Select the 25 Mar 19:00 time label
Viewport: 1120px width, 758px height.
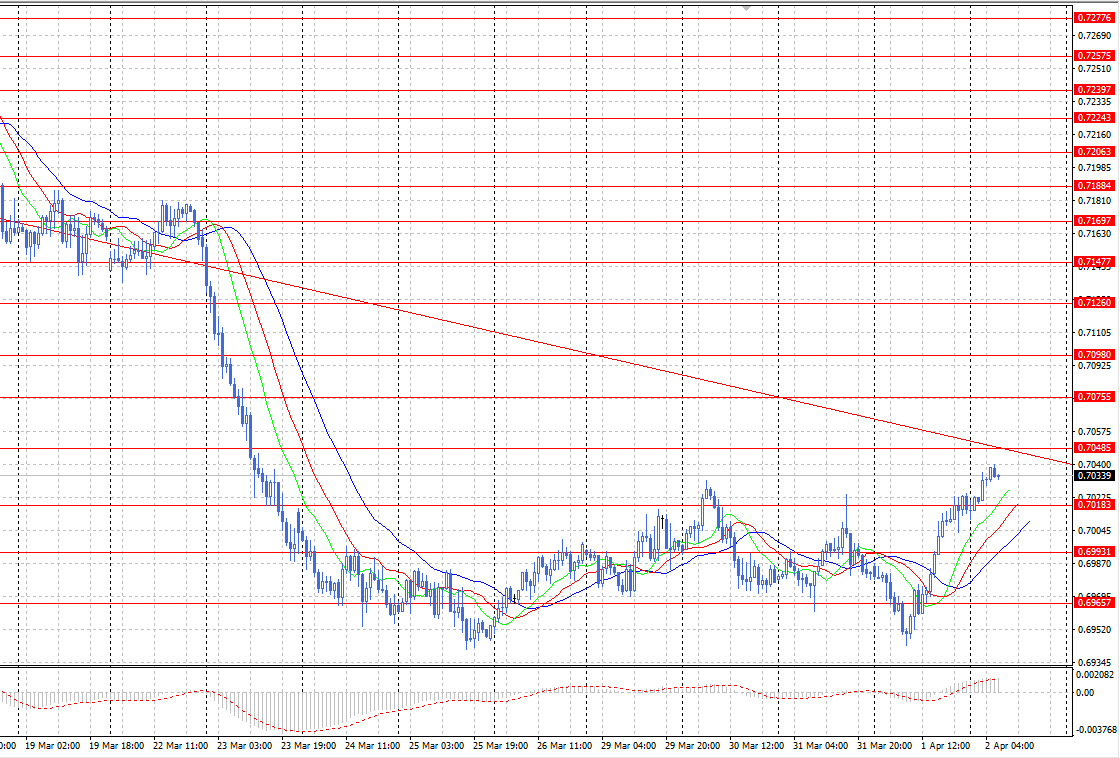[x=501, y=746]
